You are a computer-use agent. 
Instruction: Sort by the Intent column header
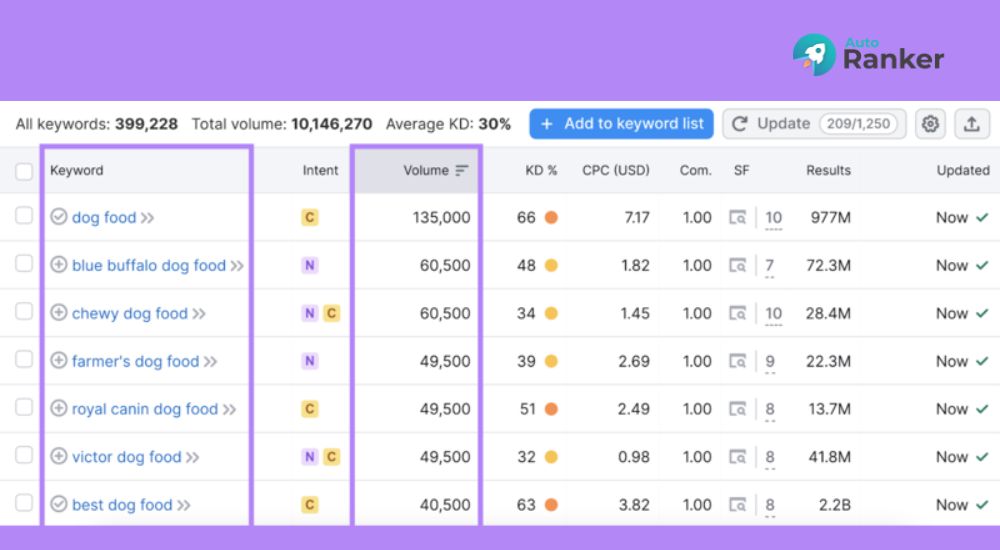click(x=320, y=170)
